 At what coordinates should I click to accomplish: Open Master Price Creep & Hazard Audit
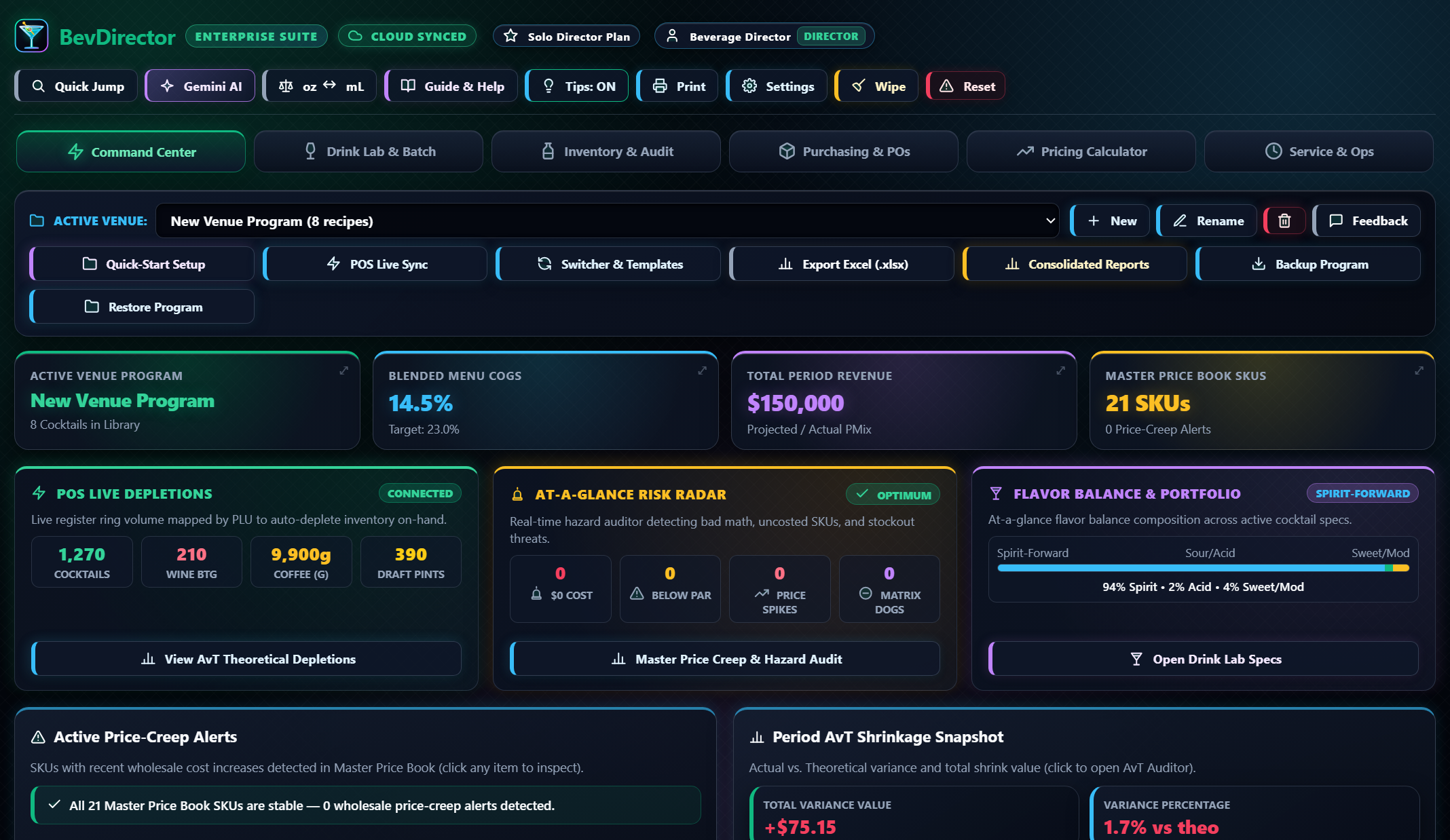726,659
